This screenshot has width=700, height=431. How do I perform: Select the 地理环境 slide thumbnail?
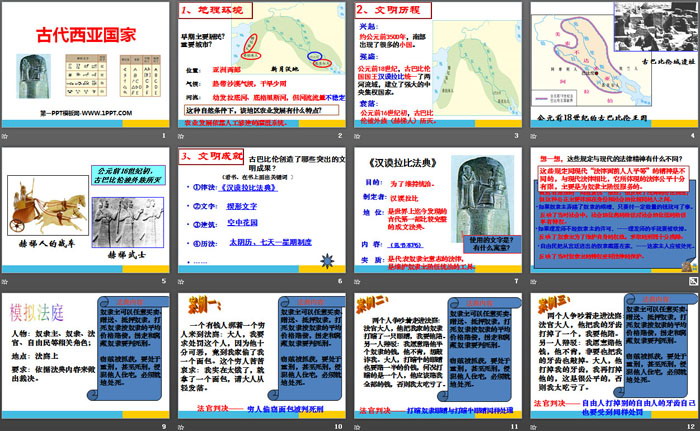click(x=262, y=65)
